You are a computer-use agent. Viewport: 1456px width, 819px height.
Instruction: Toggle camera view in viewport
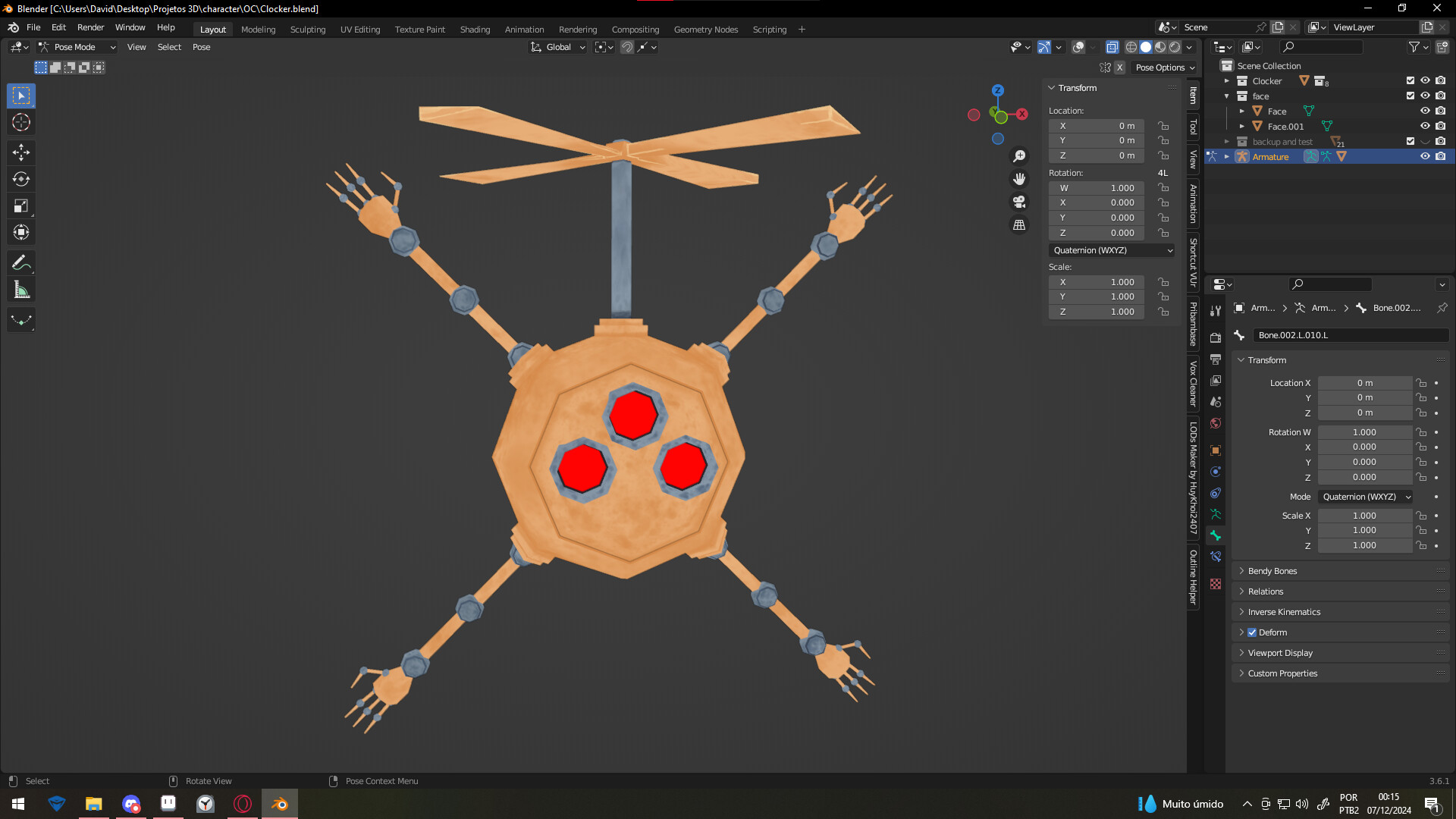pyautogui.click(x=1019, y=202)
